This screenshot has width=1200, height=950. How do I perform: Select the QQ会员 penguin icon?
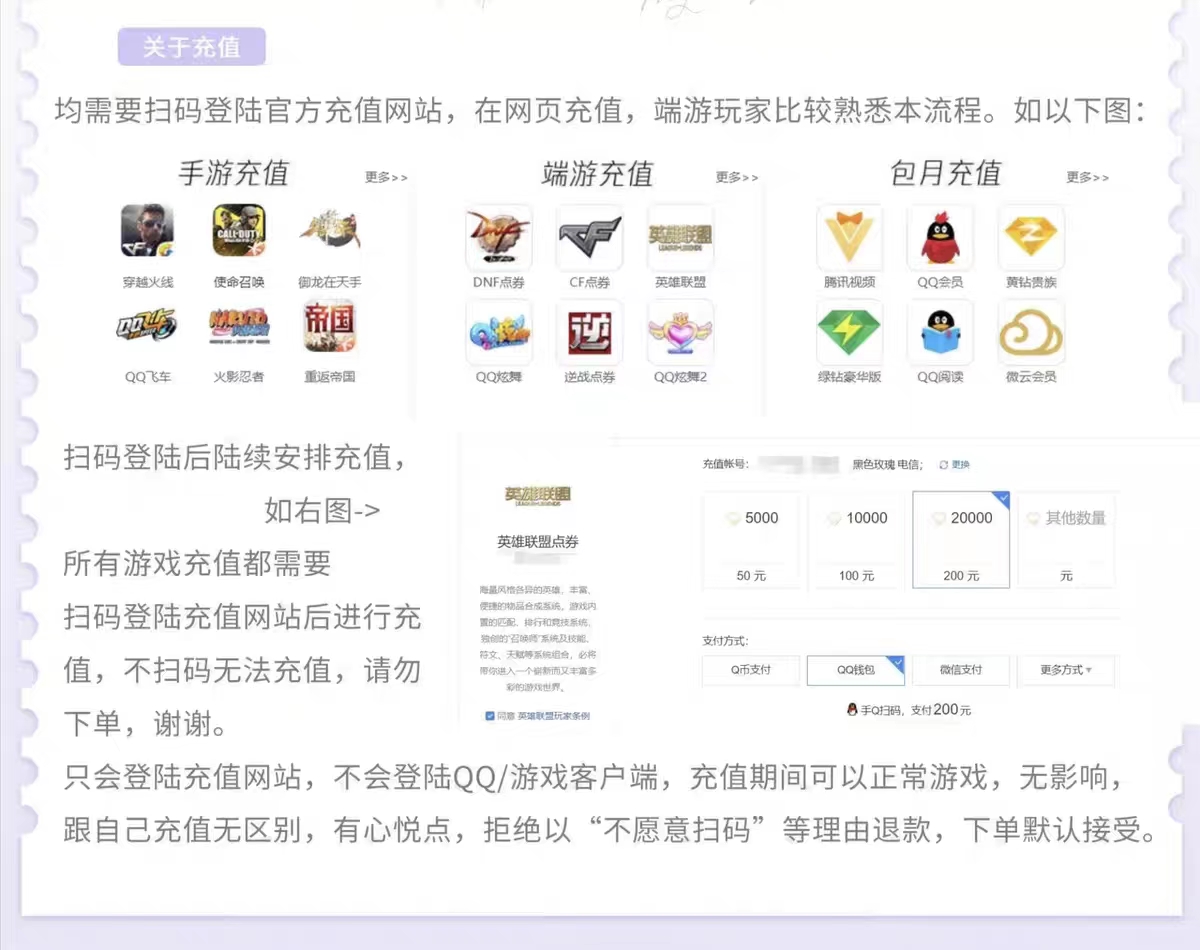point(941,238)
